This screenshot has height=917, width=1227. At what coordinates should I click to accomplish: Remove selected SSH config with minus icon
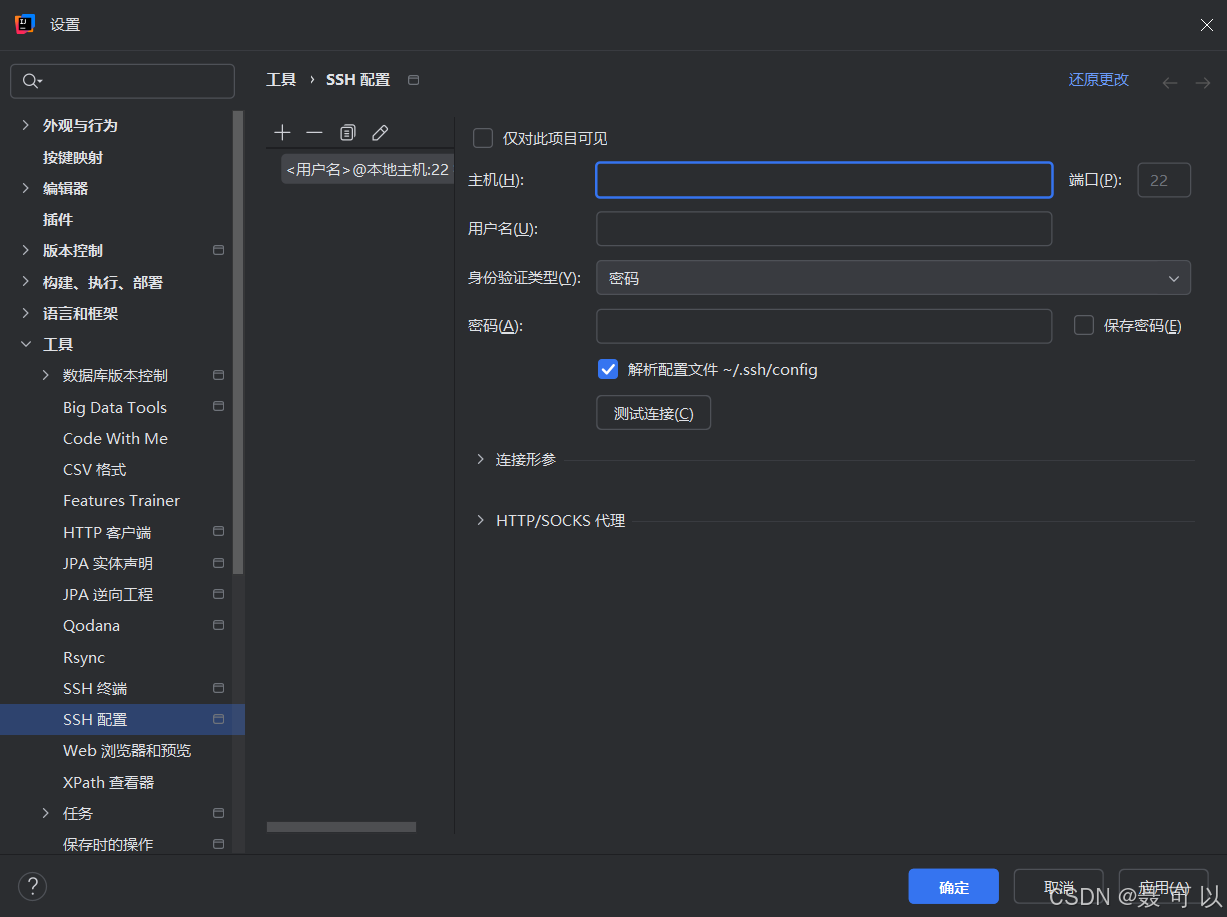[x=314, y=133]
